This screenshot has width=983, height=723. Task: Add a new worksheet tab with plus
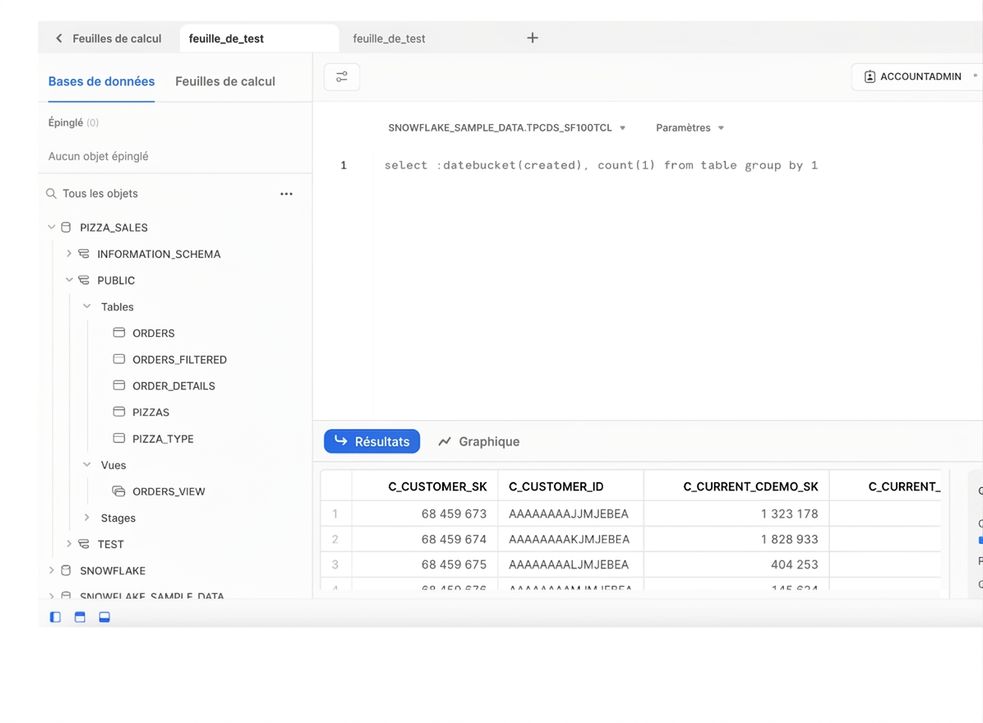[532, 38]
